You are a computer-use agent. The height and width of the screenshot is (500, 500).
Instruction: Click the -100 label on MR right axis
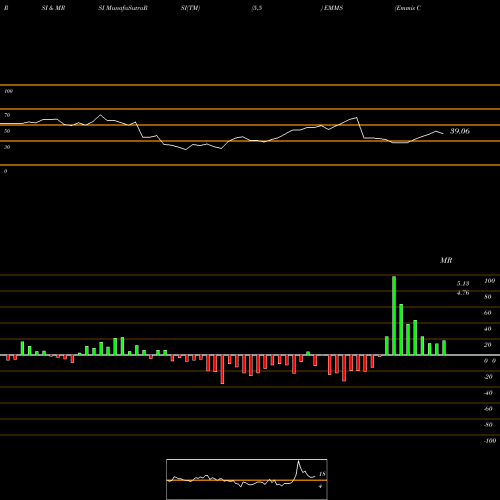[x=490, y=441]
